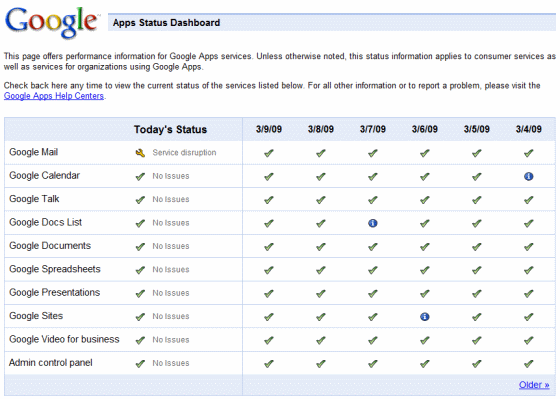Click the Google Mail service disruption wrench icon
This screenshot has height=399, width=560.
(x=140, y=153)
